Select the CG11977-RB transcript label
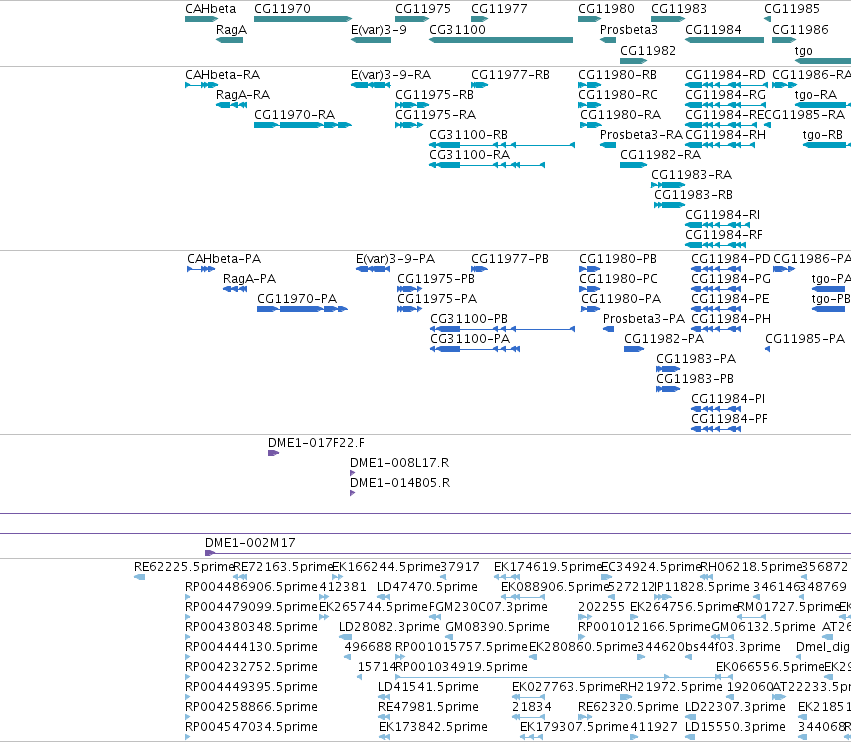Viewport: 851px width, 742px height. 510,74
